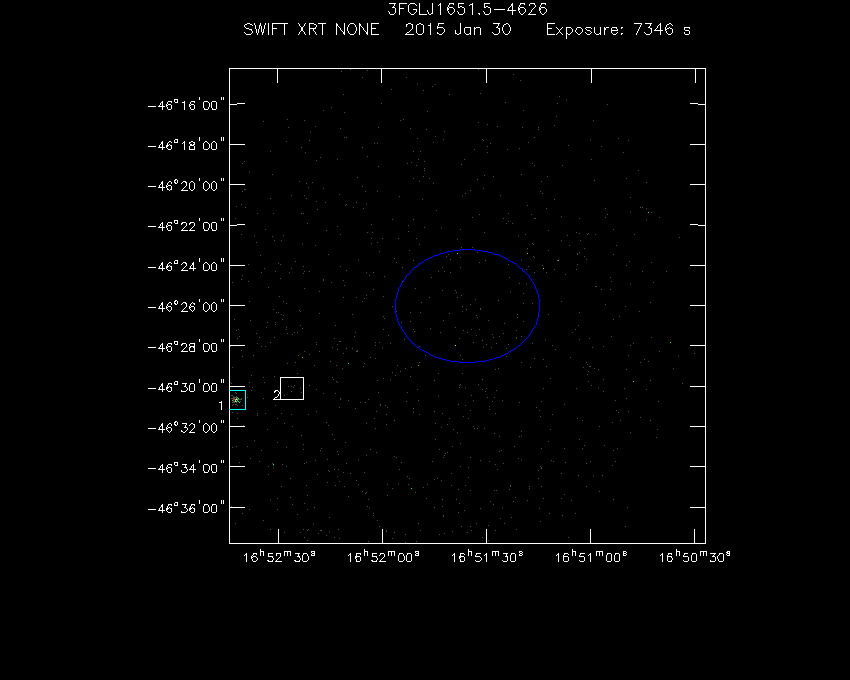The image size is (850, 680).
Task: Click the cyan box around source 1
Action: (x=237, y=400)
